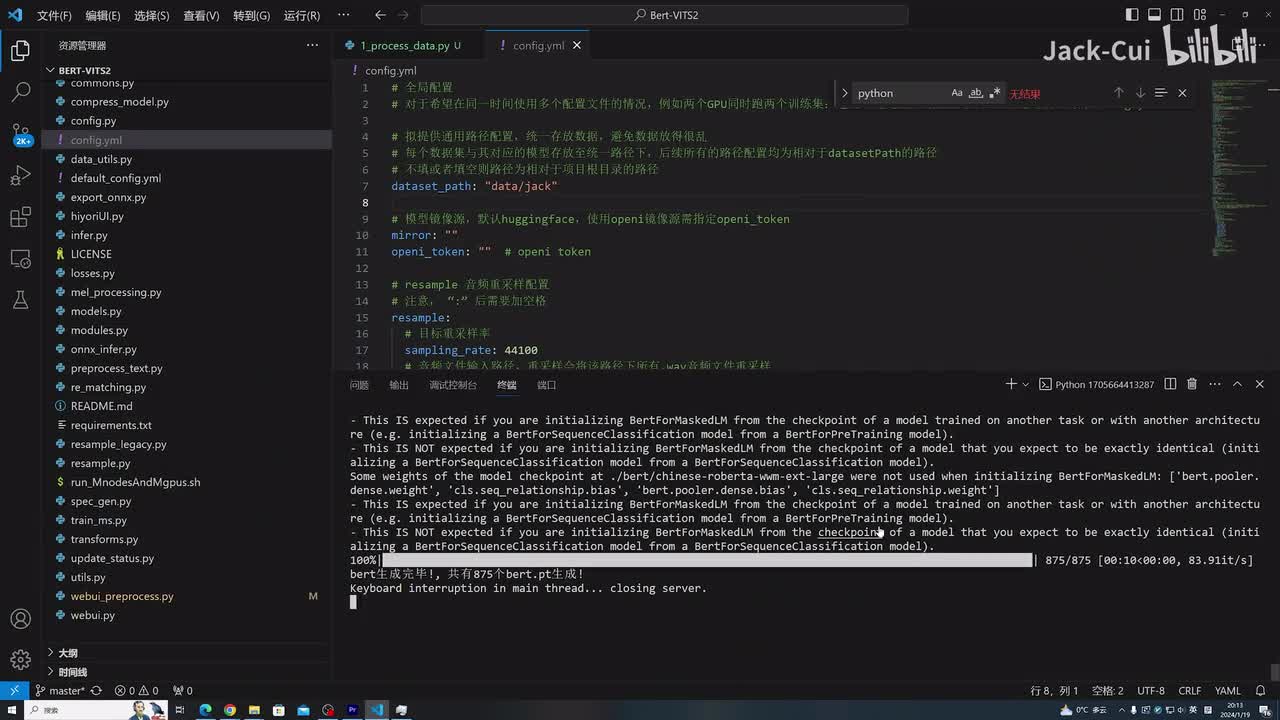Screen dimensions: 1280x720
Task: Open the Extensions view
Action: click(x=20, y=217)
